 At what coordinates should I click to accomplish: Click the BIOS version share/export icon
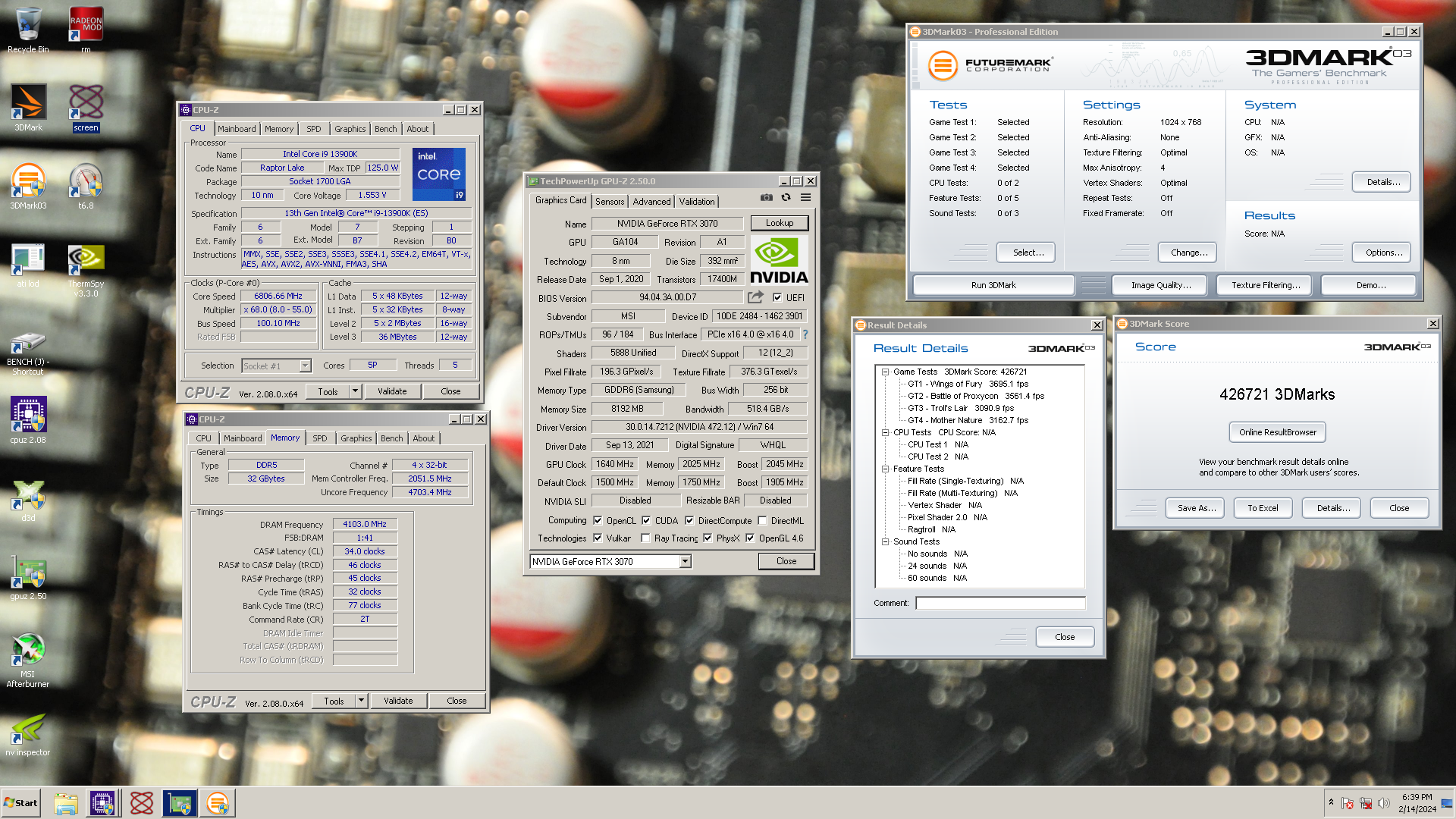pyautogui.click(x=756, y=297)
